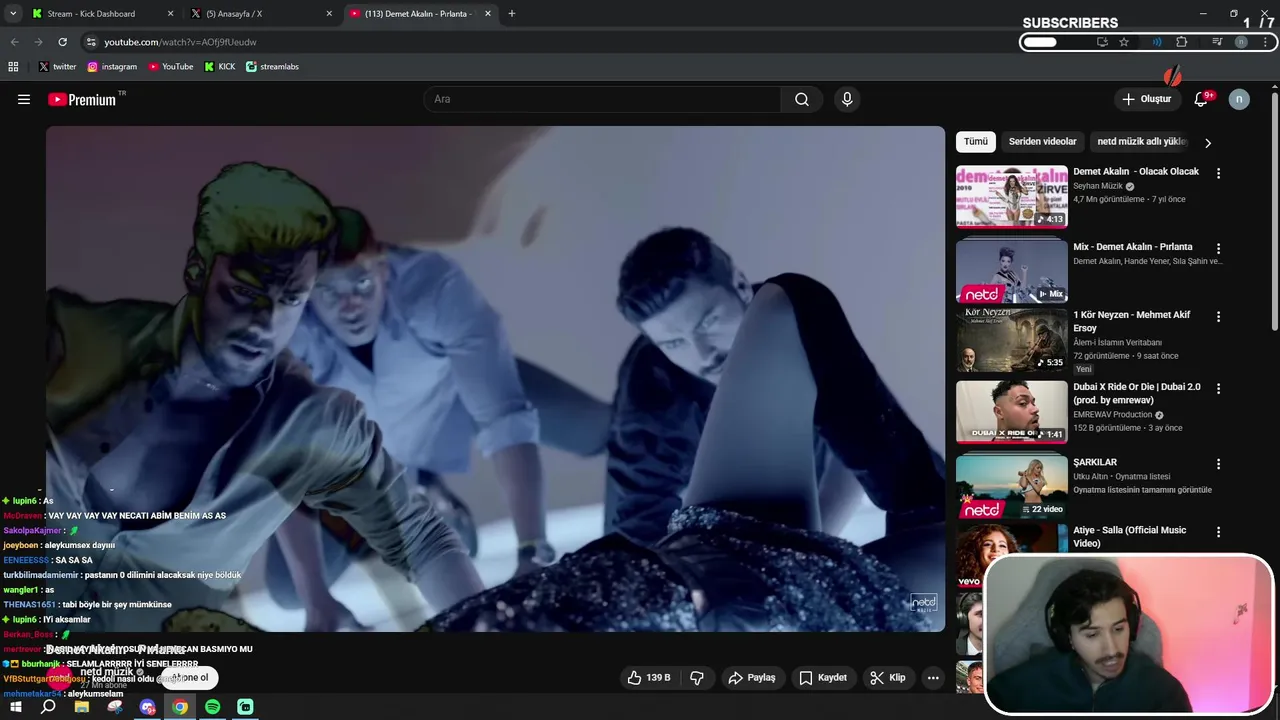Open Chrome media controls icon
This screenshot has height=720, width=1280.
coord(1217,42)
